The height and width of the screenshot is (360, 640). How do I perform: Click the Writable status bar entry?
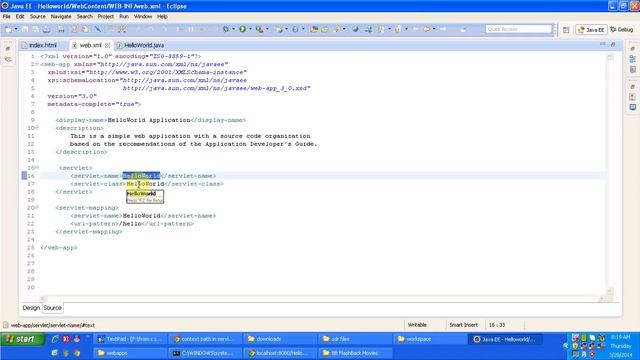[417, 325]
